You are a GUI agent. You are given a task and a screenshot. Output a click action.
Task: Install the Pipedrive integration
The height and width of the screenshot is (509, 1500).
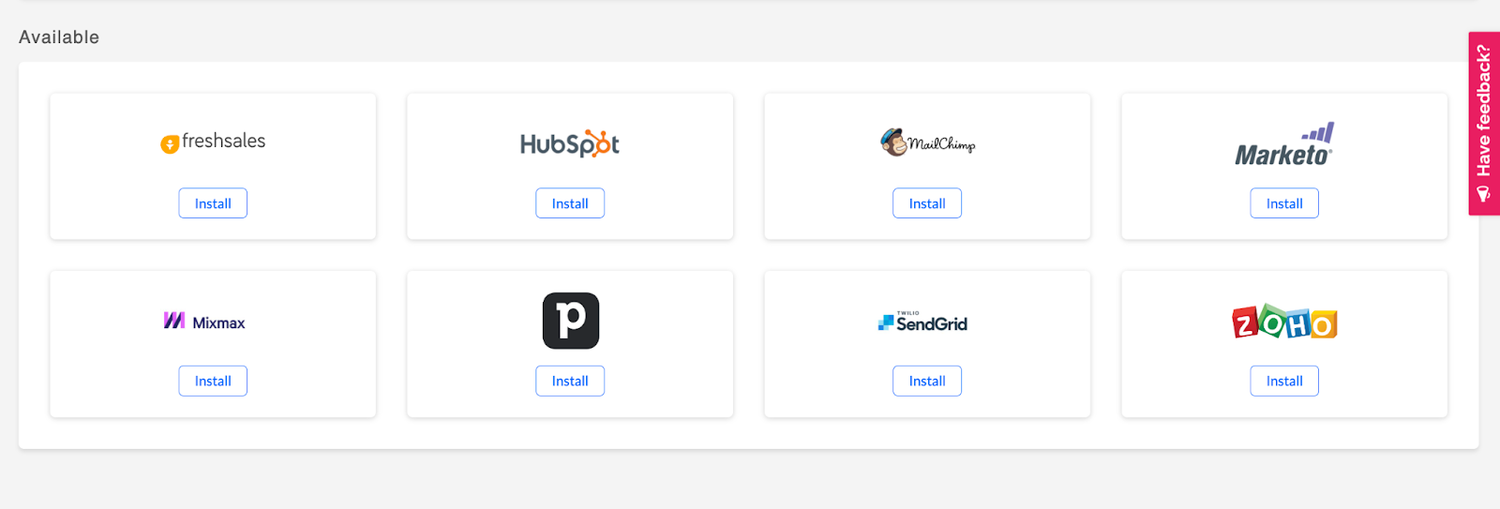(x=570, y=381)
